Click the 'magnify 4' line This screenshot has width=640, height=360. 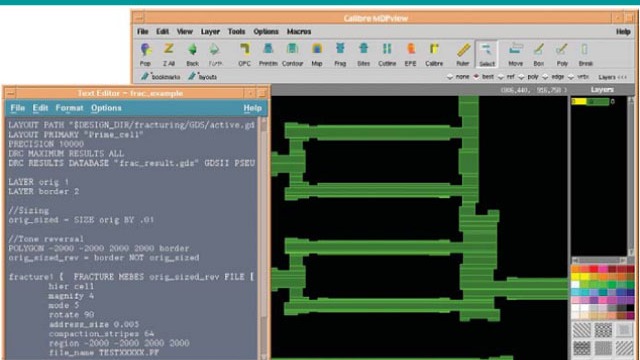(71, 296)
